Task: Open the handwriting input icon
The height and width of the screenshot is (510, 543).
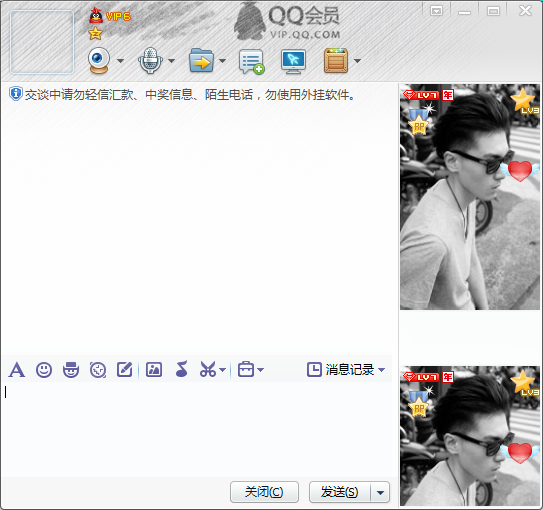Action: [125, 369]
